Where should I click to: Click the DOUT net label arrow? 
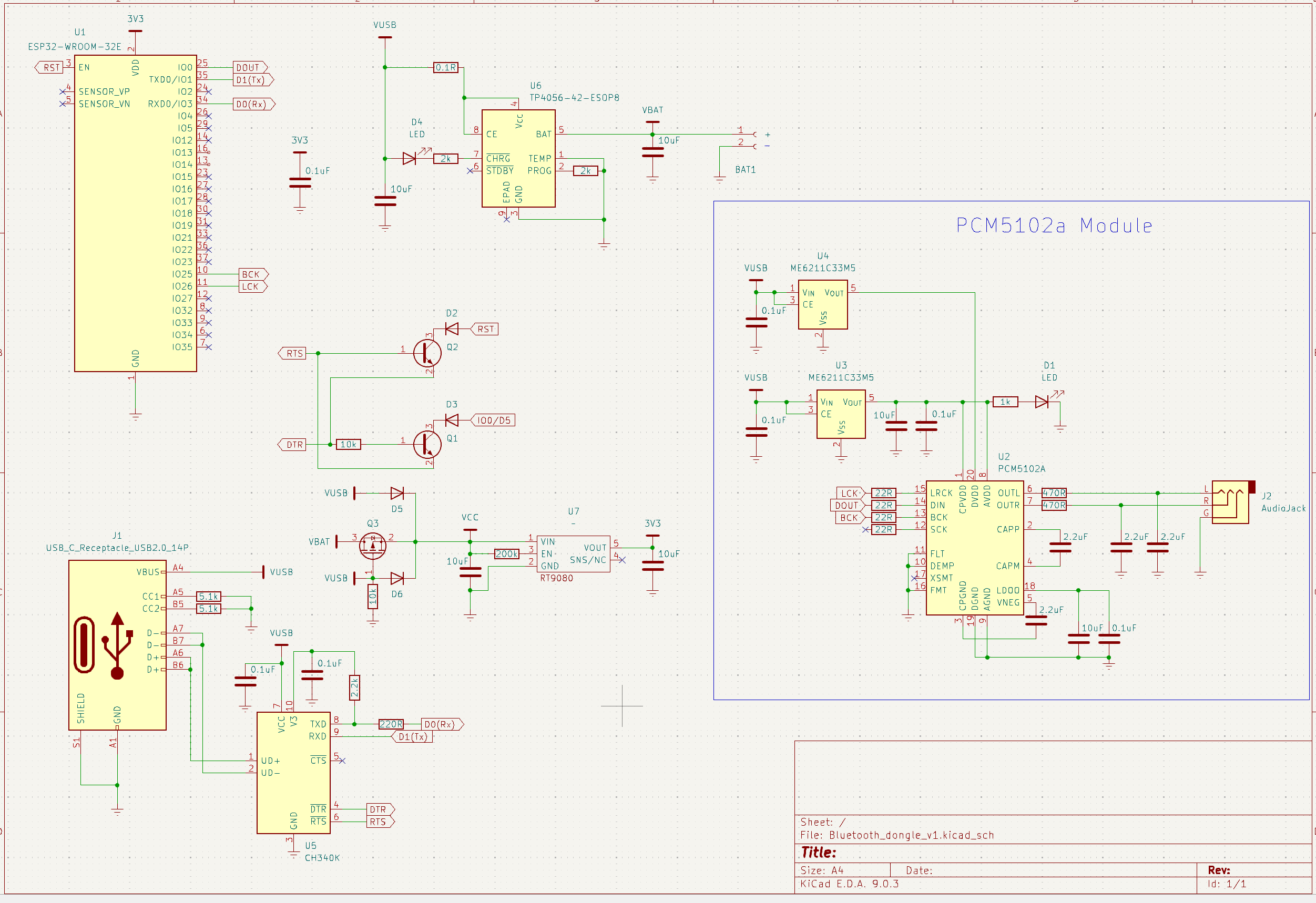coord(248,67)
